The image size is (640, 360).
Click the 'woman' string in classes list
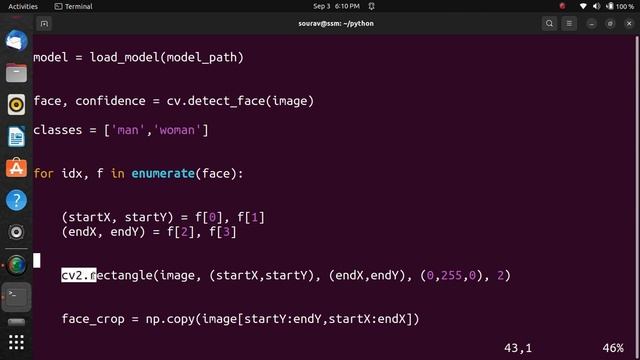177,130
